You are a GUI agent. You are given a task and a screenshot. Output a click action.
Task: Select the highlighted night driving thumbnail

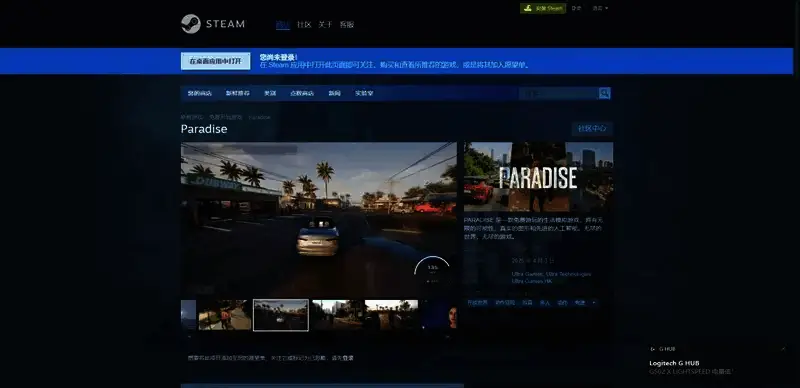(x=281, y=315)
